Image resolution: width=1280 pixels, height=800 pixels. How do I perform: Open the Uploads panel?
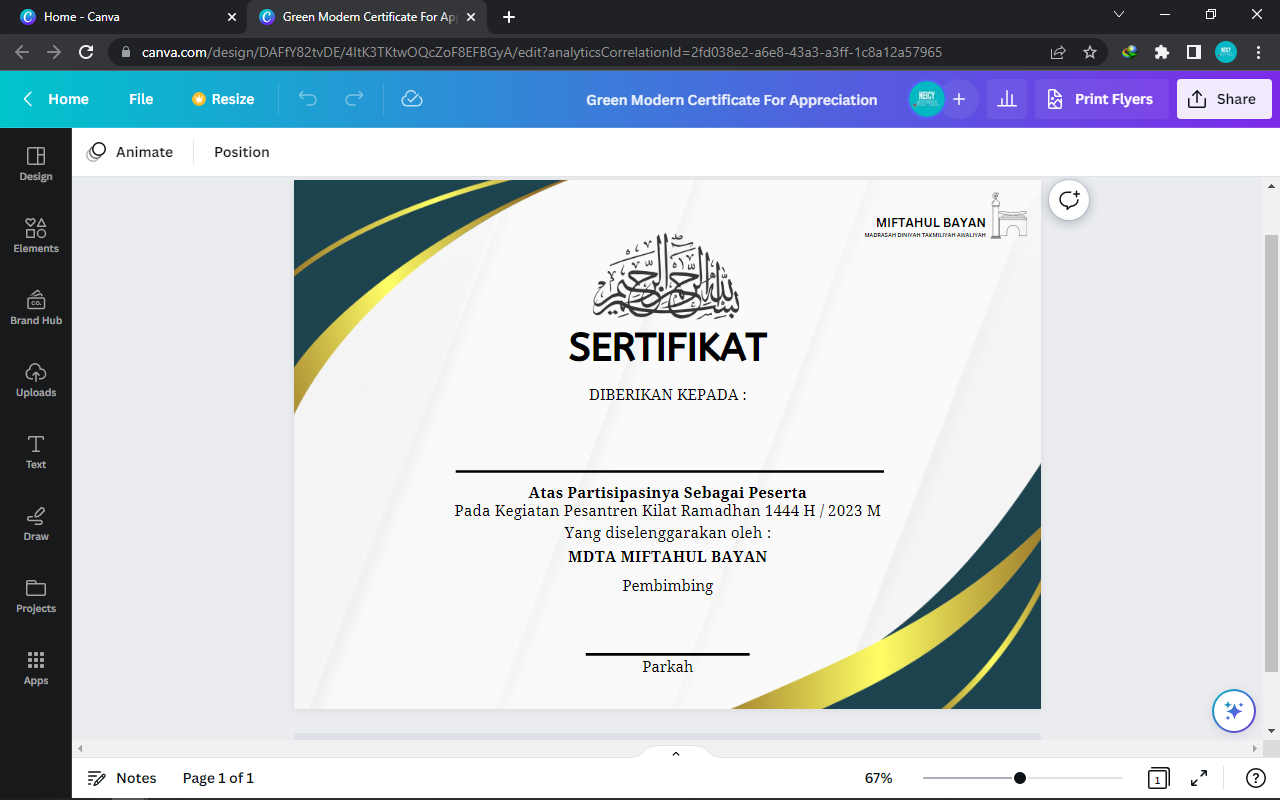[x=36, y=379]
